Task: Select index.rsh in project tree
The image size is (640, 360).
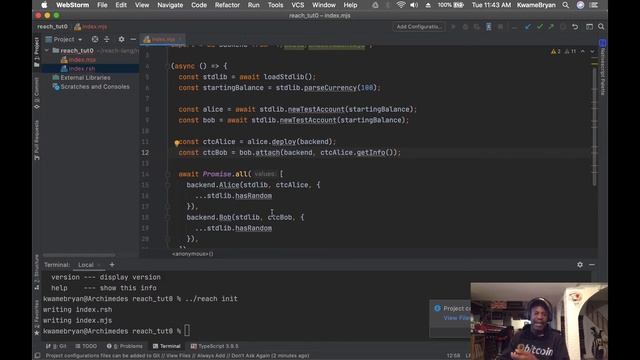Action: coord(82,69)
